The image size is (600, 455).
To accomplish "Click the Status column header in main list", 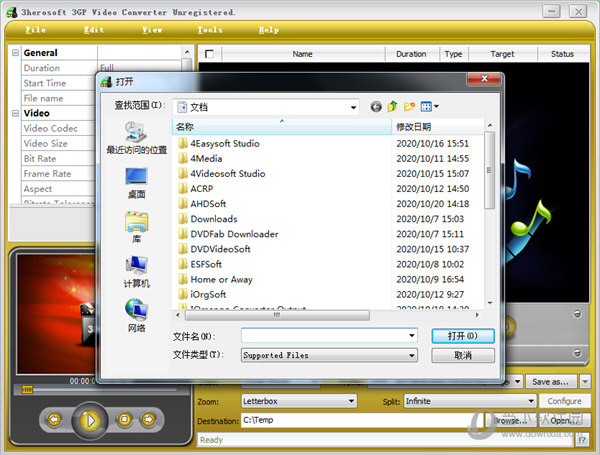I will (x=562, y=54).
